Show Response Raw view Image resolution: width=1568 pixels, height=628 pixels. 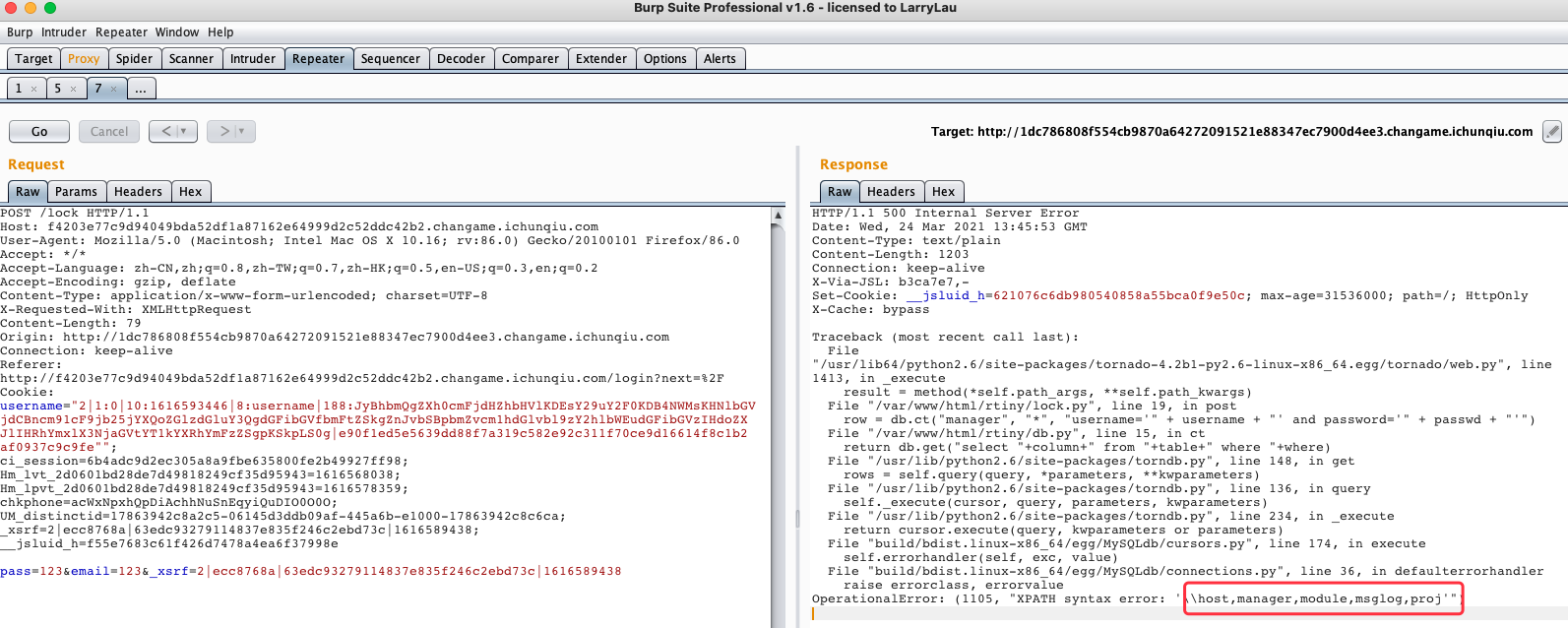(840, 192)
